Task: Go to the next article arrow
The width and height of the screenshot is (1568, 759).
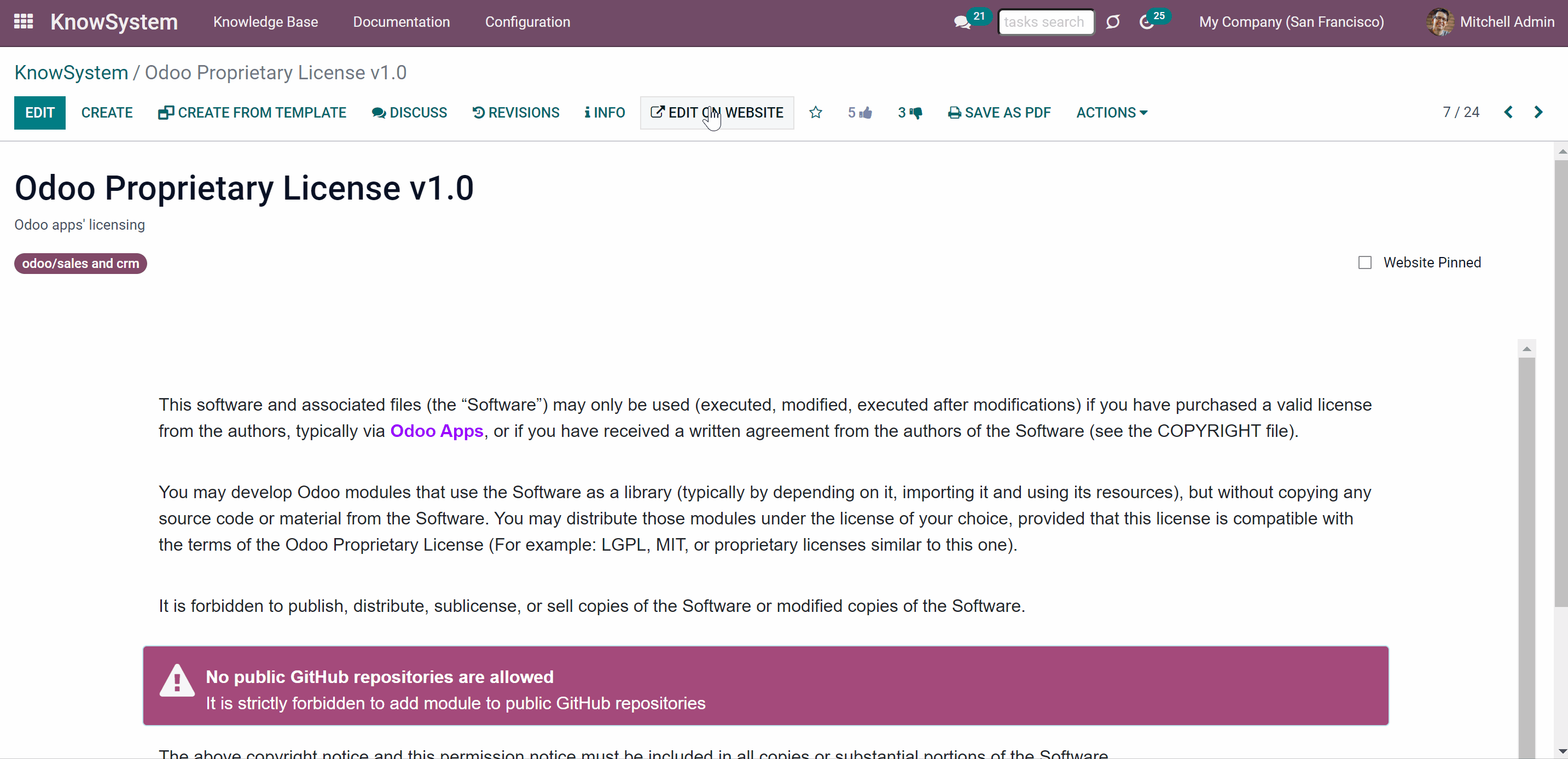Action: (x=1539, y=113)
